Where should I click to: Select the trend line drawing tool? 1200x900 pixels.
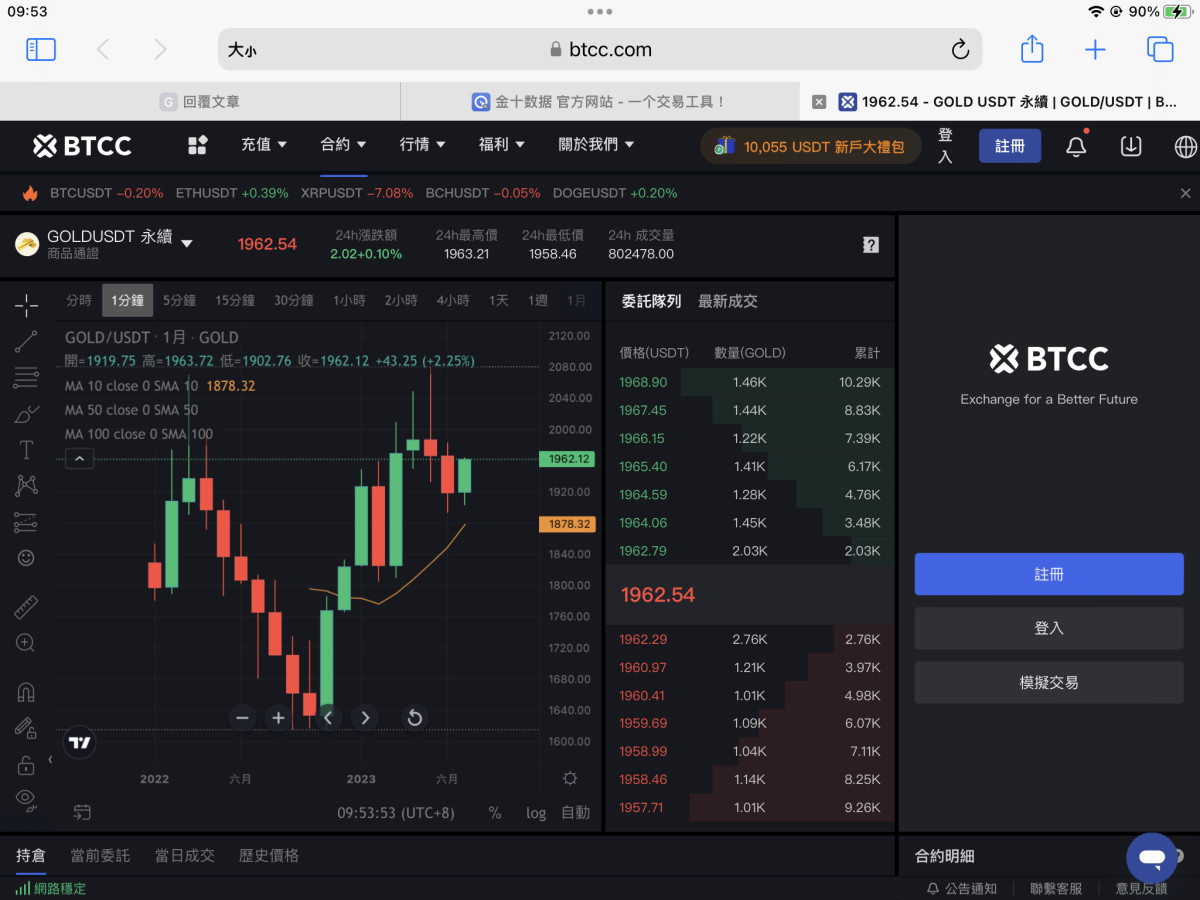26,341
